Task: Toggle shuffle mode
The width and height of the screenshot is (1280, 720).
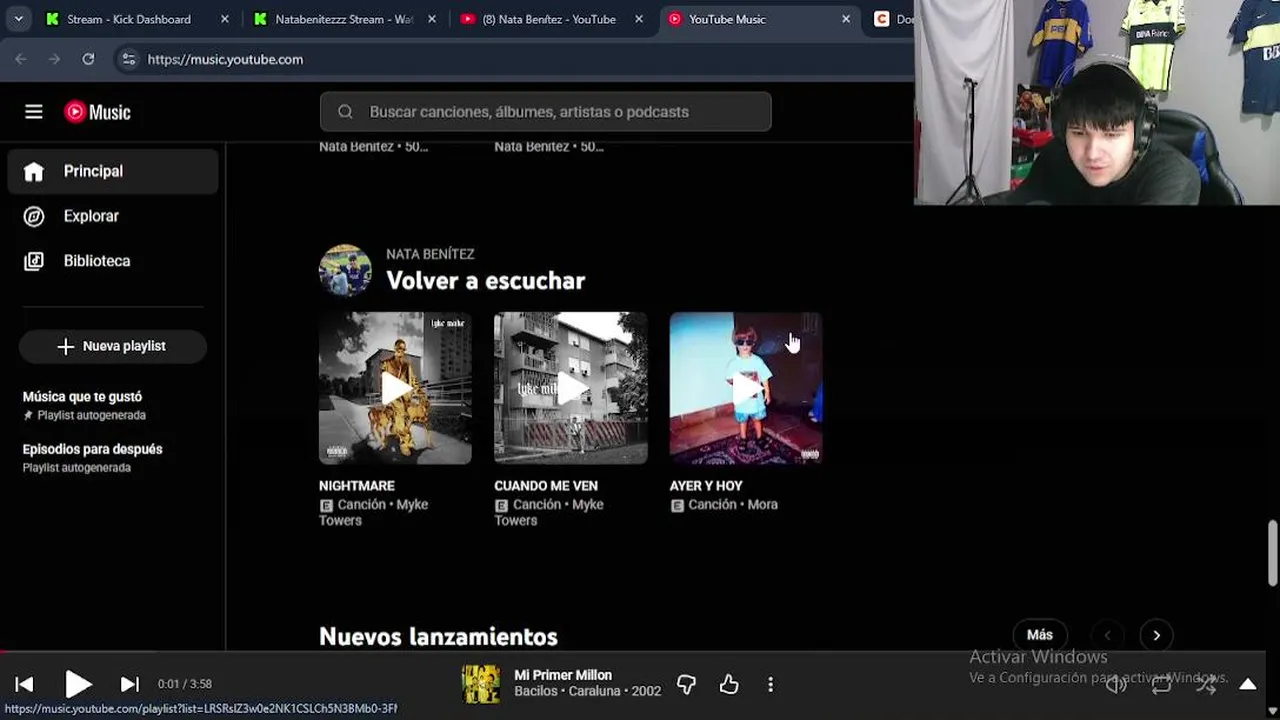Action: (1206, 685)
